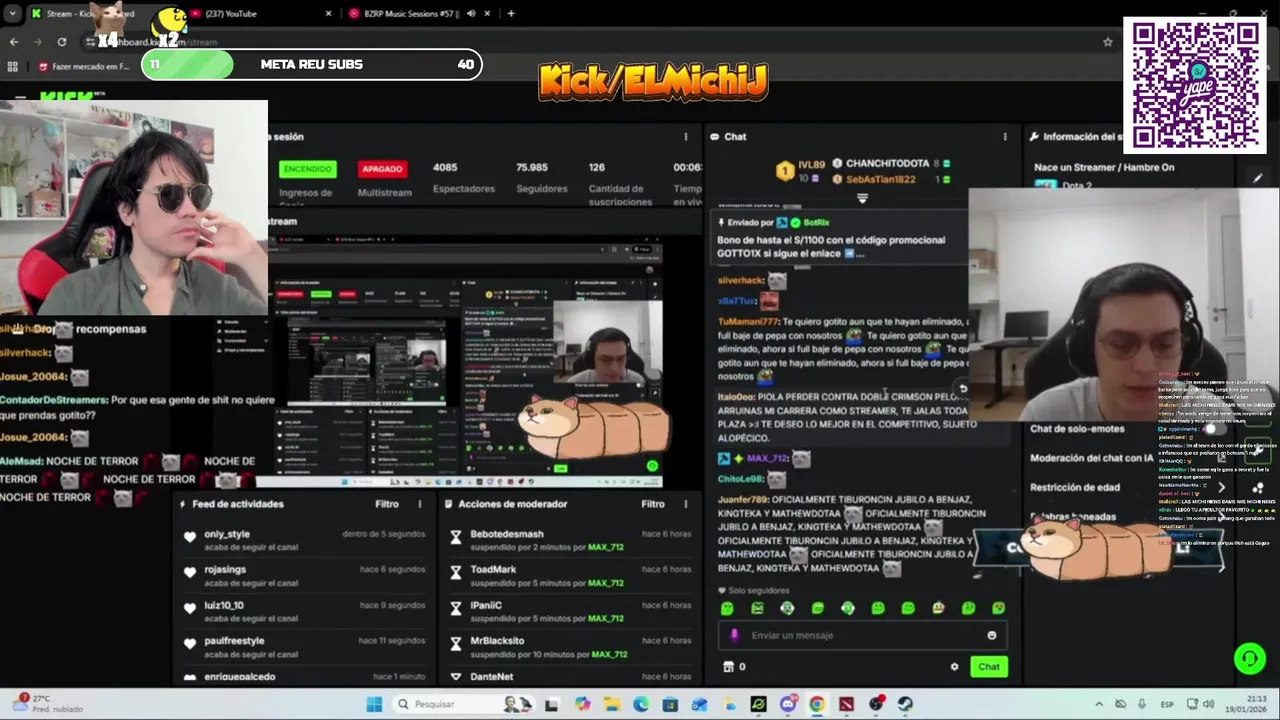Open the session panel three-dot menu
This screenshot has width=1280, height=720.
point(685,137)
